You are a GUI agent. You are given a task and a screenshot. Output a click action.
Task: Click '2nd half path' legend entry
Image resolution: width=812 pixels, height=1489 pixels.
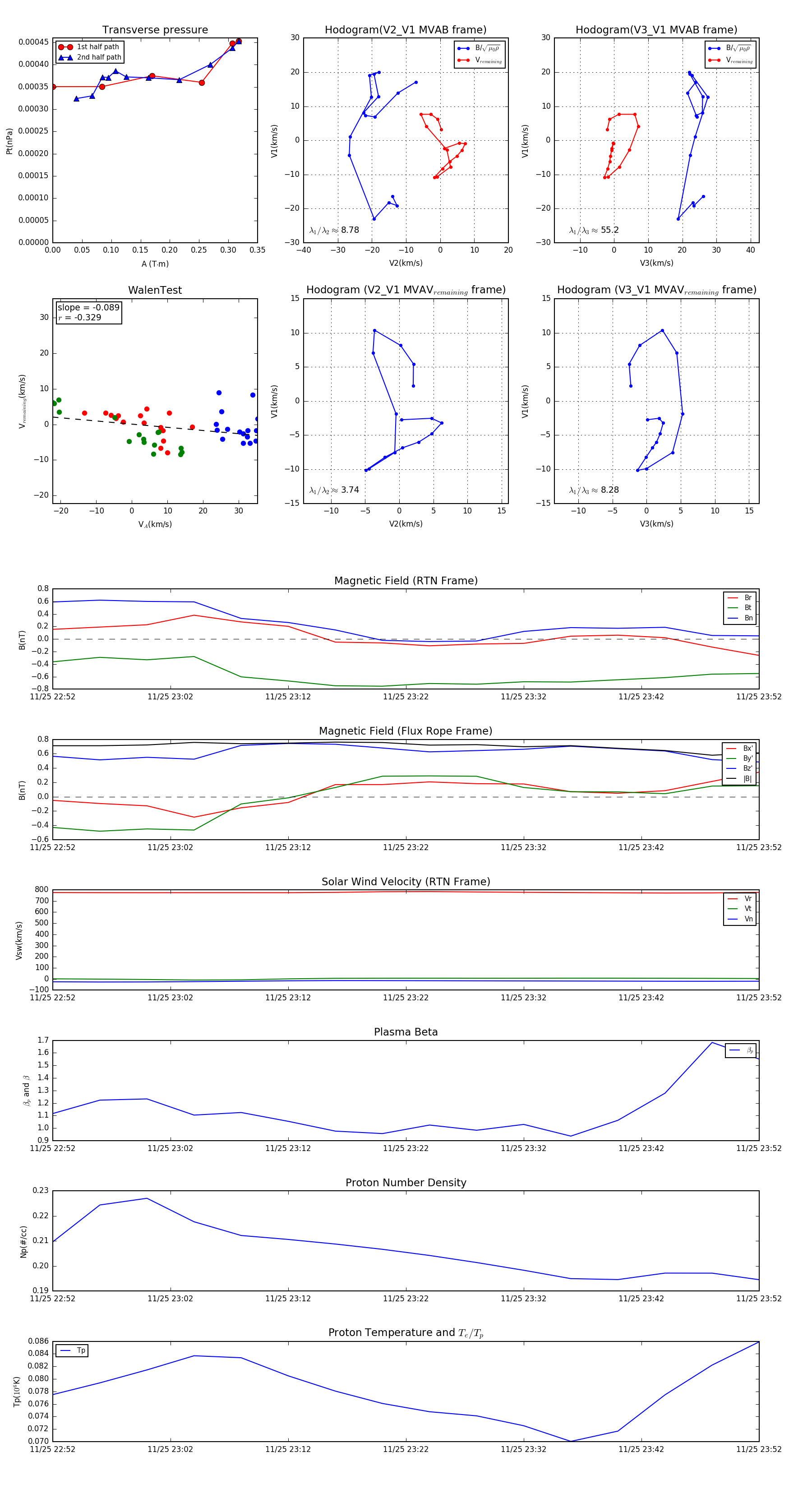point(90,57)
